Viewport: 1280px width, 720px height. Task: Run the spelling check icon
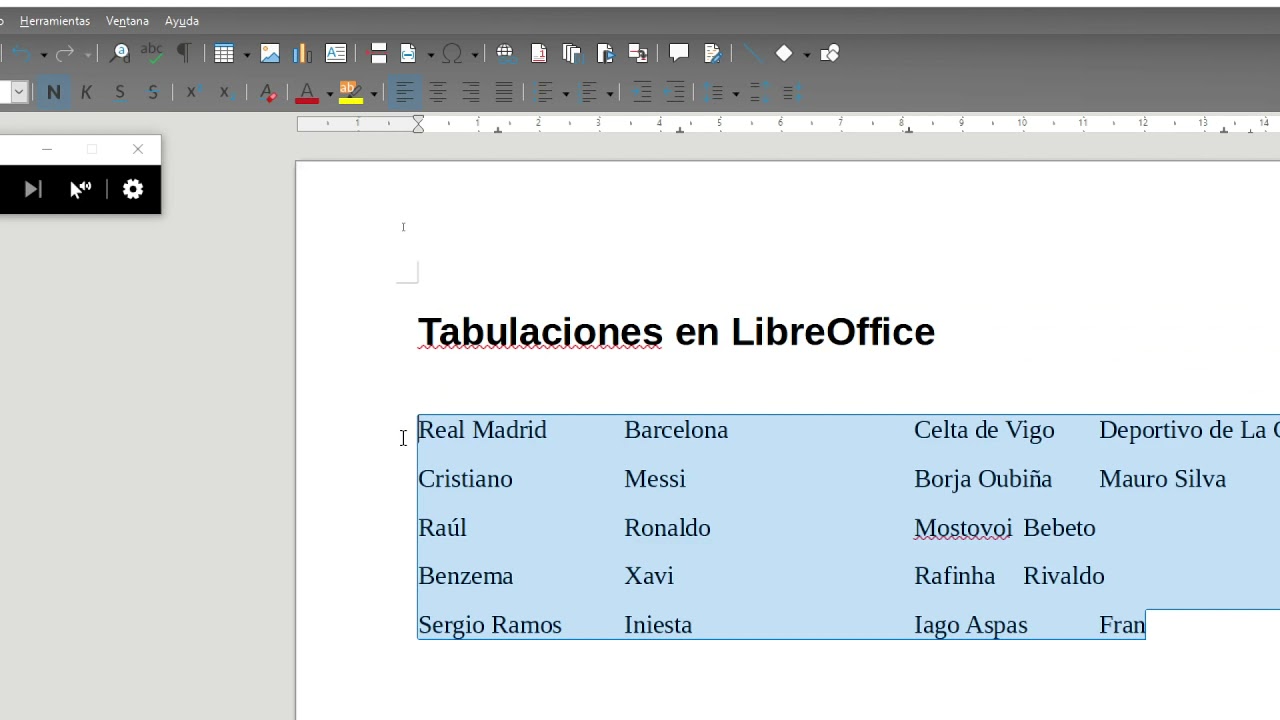pyautogui.click(x=152, y=53)
